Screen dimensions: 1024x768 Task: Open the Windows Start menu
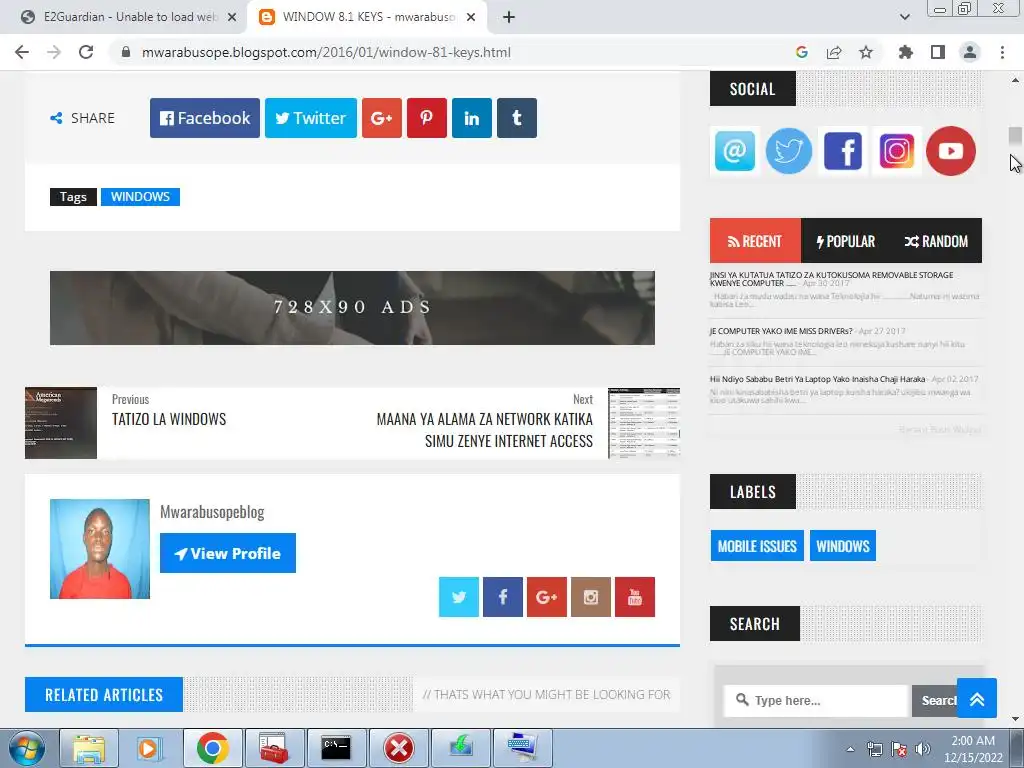click(x=27, y=748)
